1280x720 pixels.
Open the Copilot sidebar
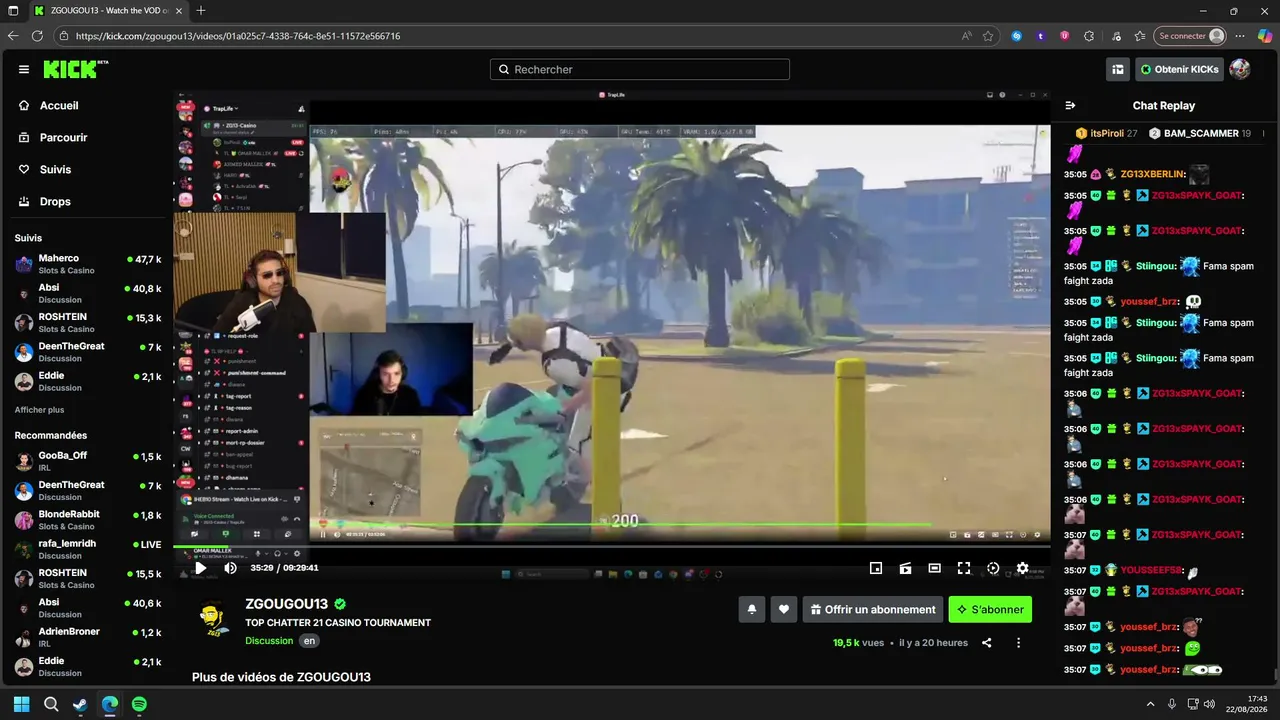(x=1264, y=36)
